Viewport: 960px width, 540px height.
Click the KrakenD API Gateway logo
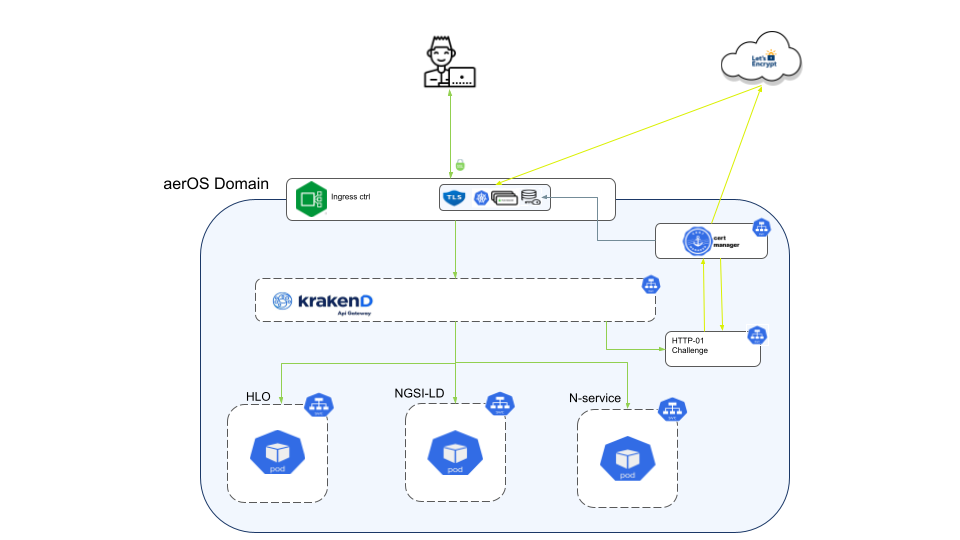pyautogui.click(x=323, y=302)
